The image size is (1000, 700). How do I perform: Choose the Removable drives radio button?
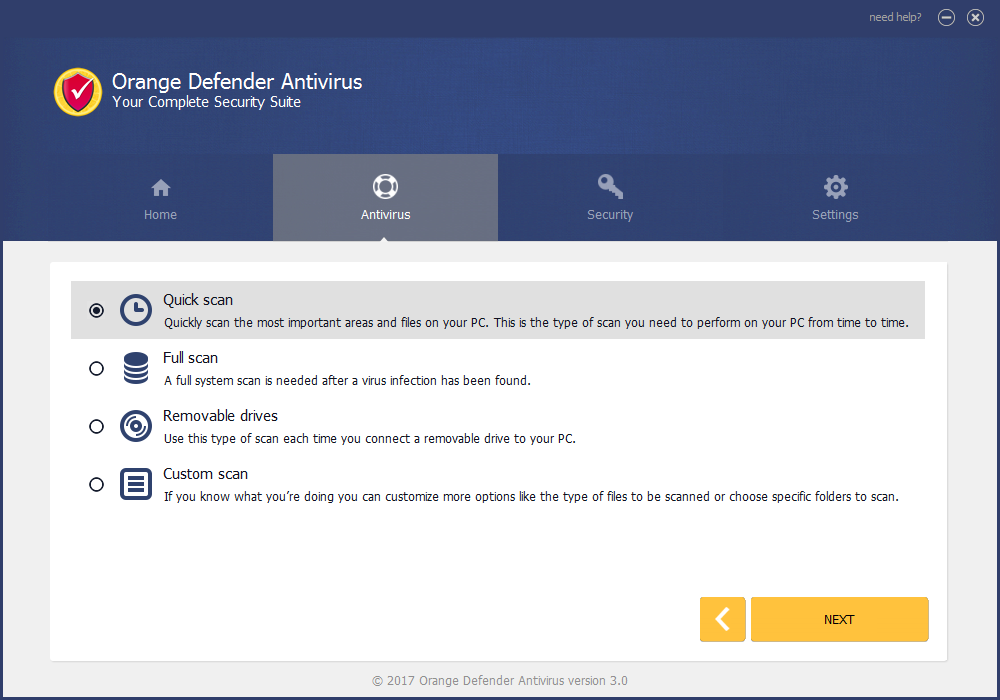click(x=96, y=426)
